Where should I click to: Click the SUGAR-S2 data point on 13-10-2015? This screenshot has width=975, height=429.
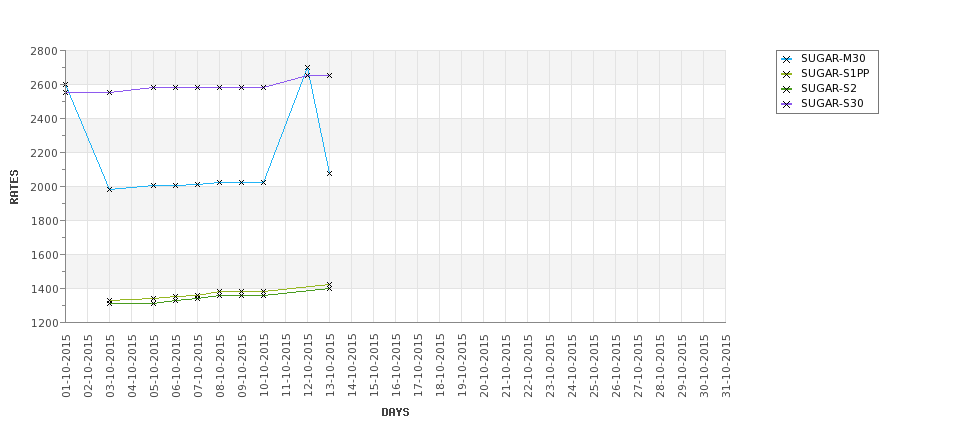(330, 288)
